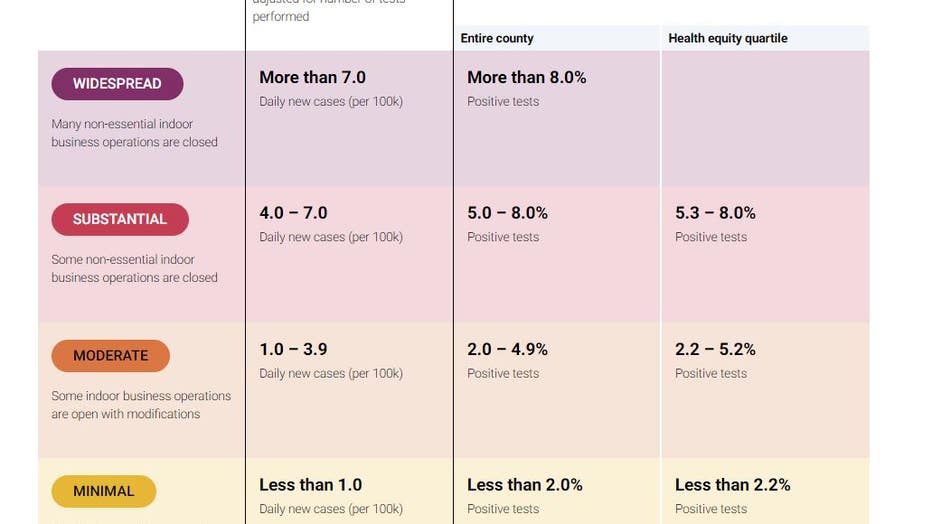Click the purple WIDESPREAD tier badge
Image resolution: width=932 pixels, height=524 pixels.
117,84
